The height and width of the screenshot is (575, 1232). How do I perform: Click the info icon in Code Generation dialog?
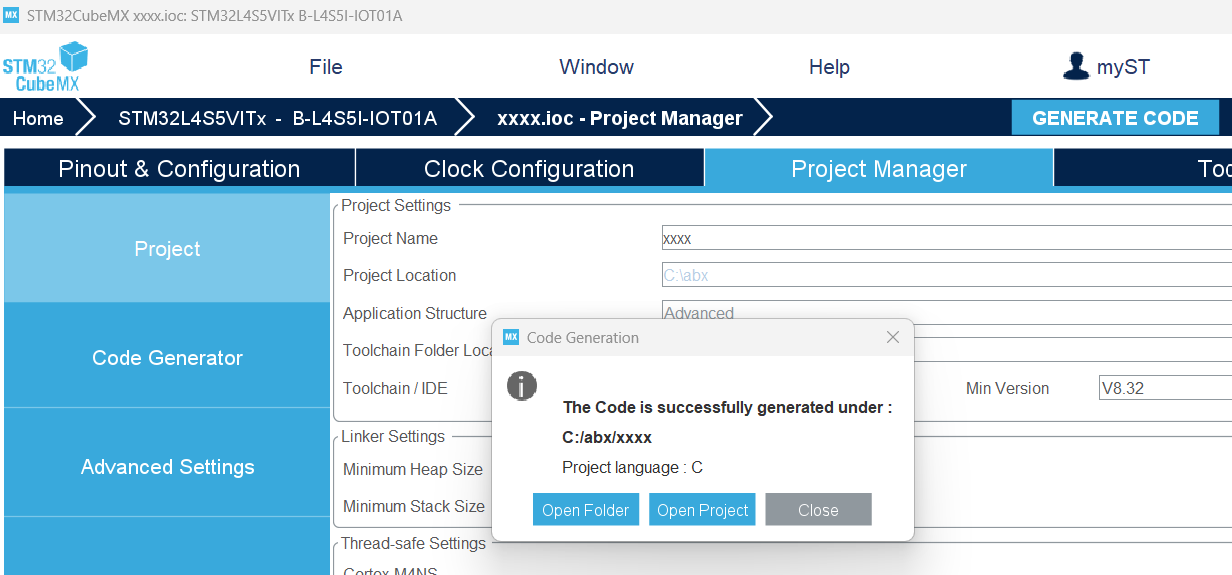click(x=521, y=386)
